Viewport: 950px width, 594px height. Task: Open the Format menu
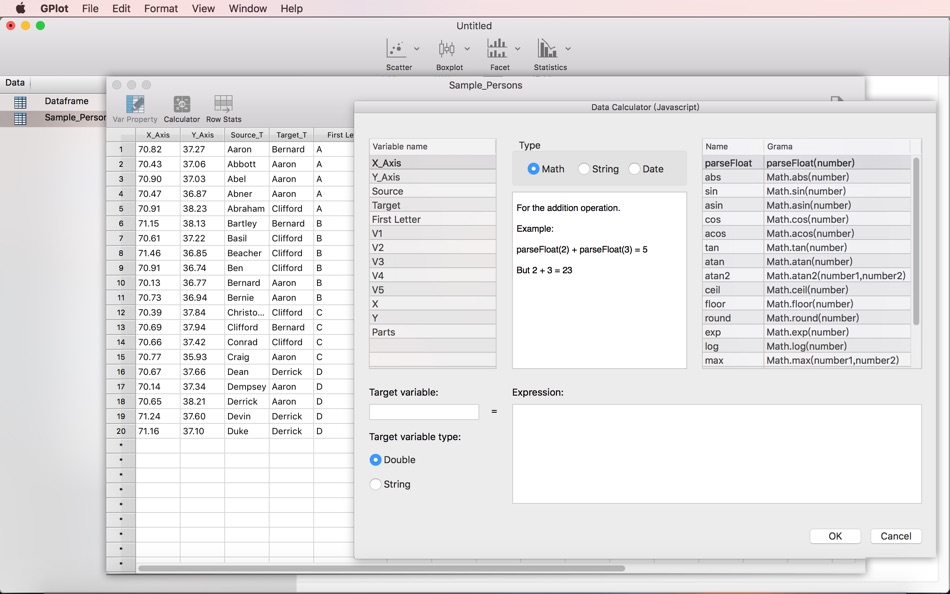tap(160, 8)
